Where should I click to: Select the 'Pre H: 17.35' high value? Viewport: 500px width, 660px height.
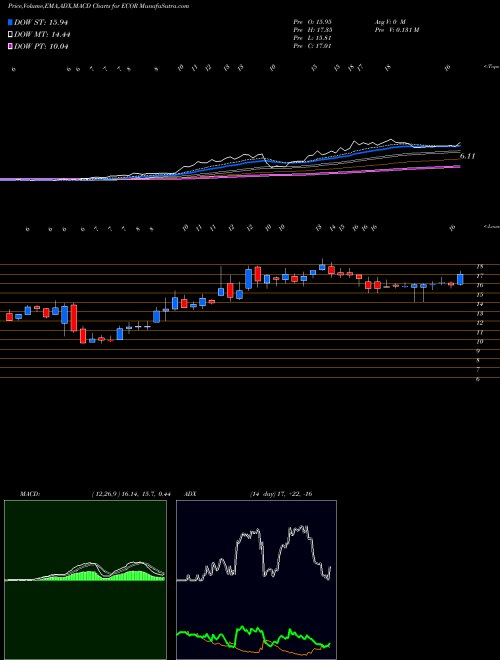[312, 29]
